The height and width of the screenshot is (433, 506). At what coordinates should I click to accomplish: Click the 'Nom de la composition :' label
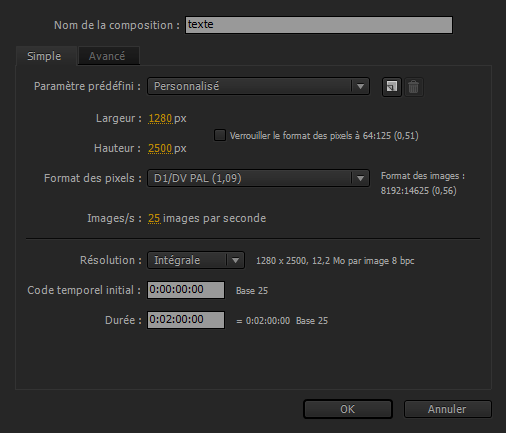coord(117,25)
